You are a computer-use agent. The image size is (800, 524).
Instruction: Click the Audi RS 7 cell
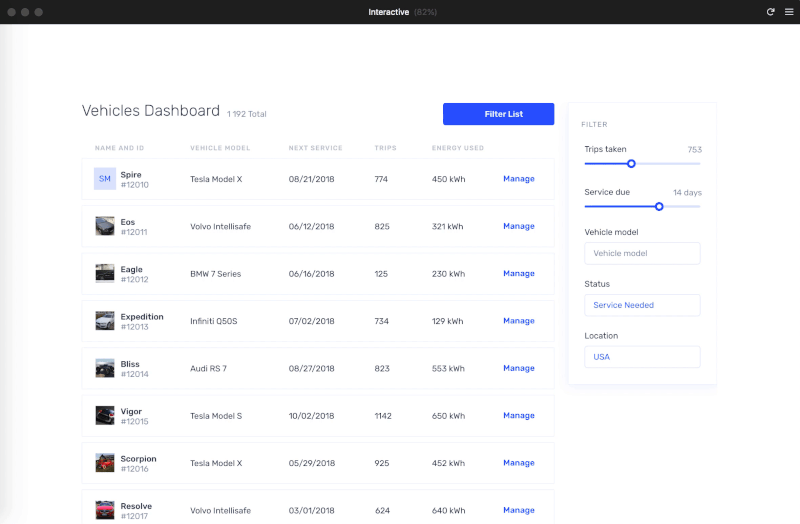[x=208, y=368]
